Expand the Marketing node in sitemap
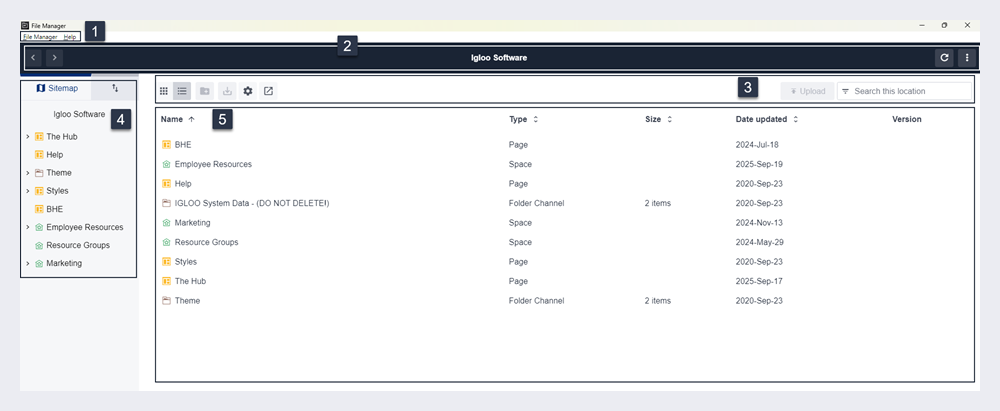 pyautogui.click(x=28, y=264)
